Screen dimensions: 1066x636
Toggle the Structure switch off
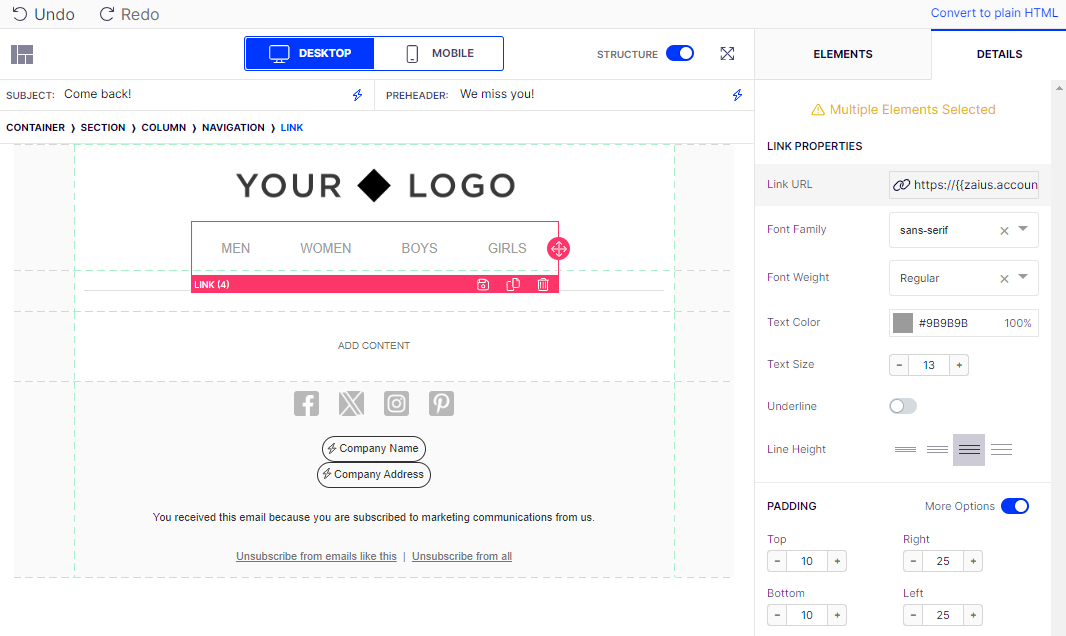(x=680, y=54)
